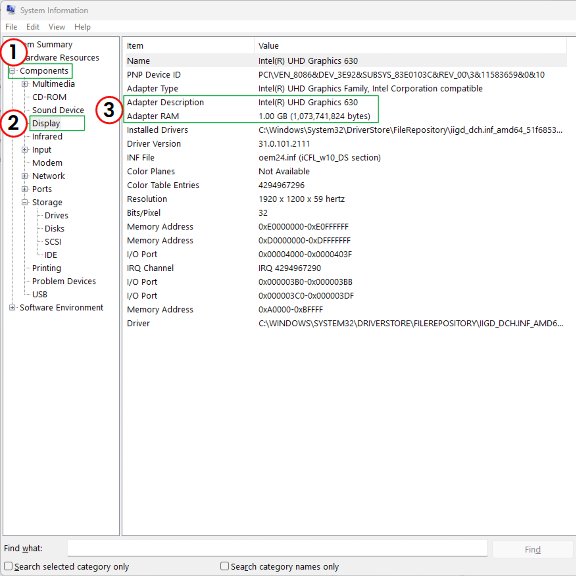576x576 pixels.
Task: Select the Driver Version row
Action: 345,144
